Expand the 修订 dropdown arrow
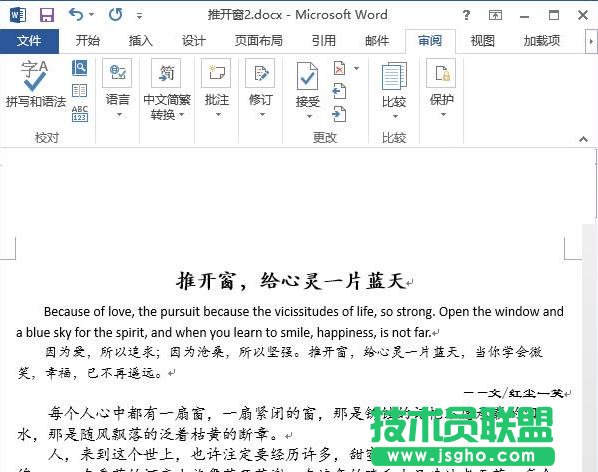 pos(262,115)
